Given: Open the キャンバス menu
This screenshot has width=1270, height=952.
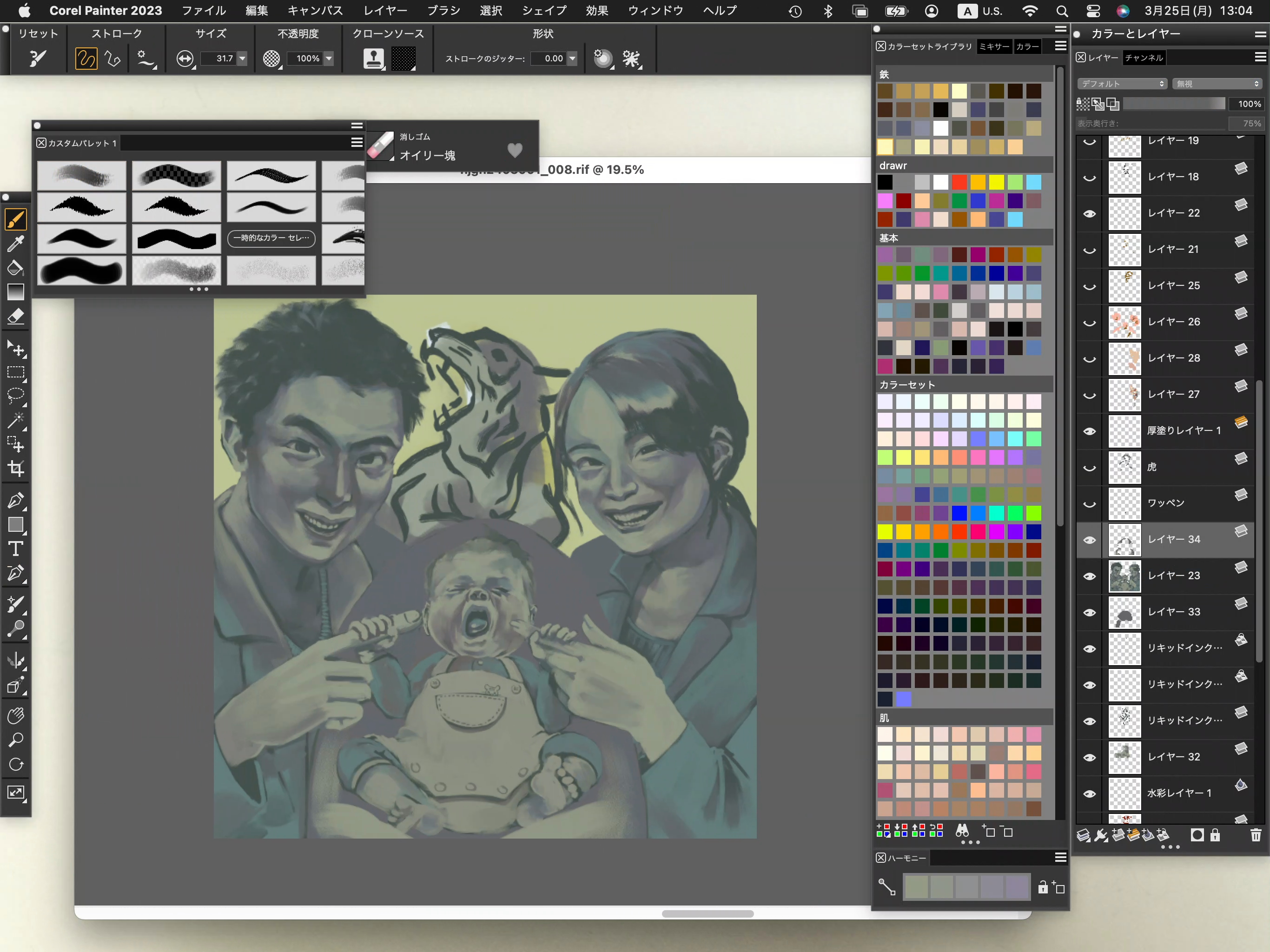Looking at the screenshot, I should (x=315, y=10).
